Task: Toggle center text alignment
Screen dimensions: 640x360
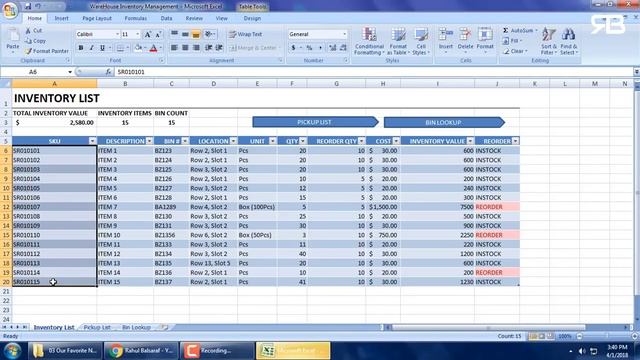Action: [x=185, y=48]
